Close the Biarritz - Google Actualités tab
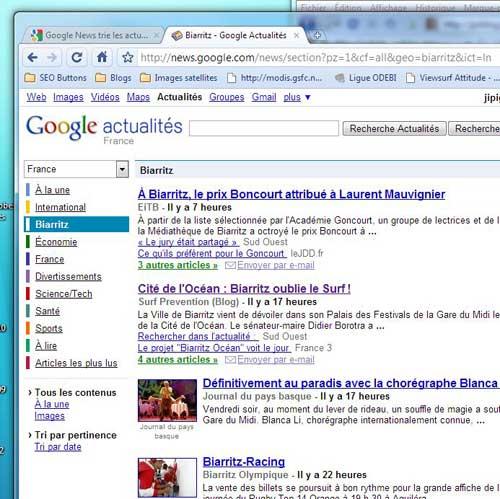The height and width of the screenshot is (499, 500). pos(296,35)
